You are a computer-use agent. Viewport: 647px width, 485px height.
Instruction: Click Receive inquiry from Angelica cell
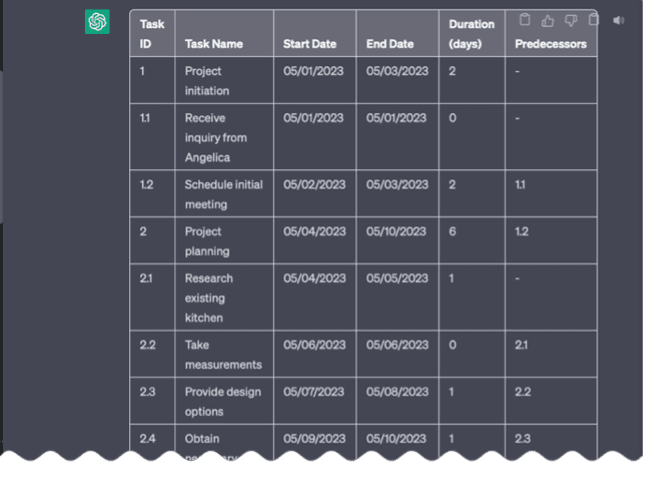[x=224, y=137]
